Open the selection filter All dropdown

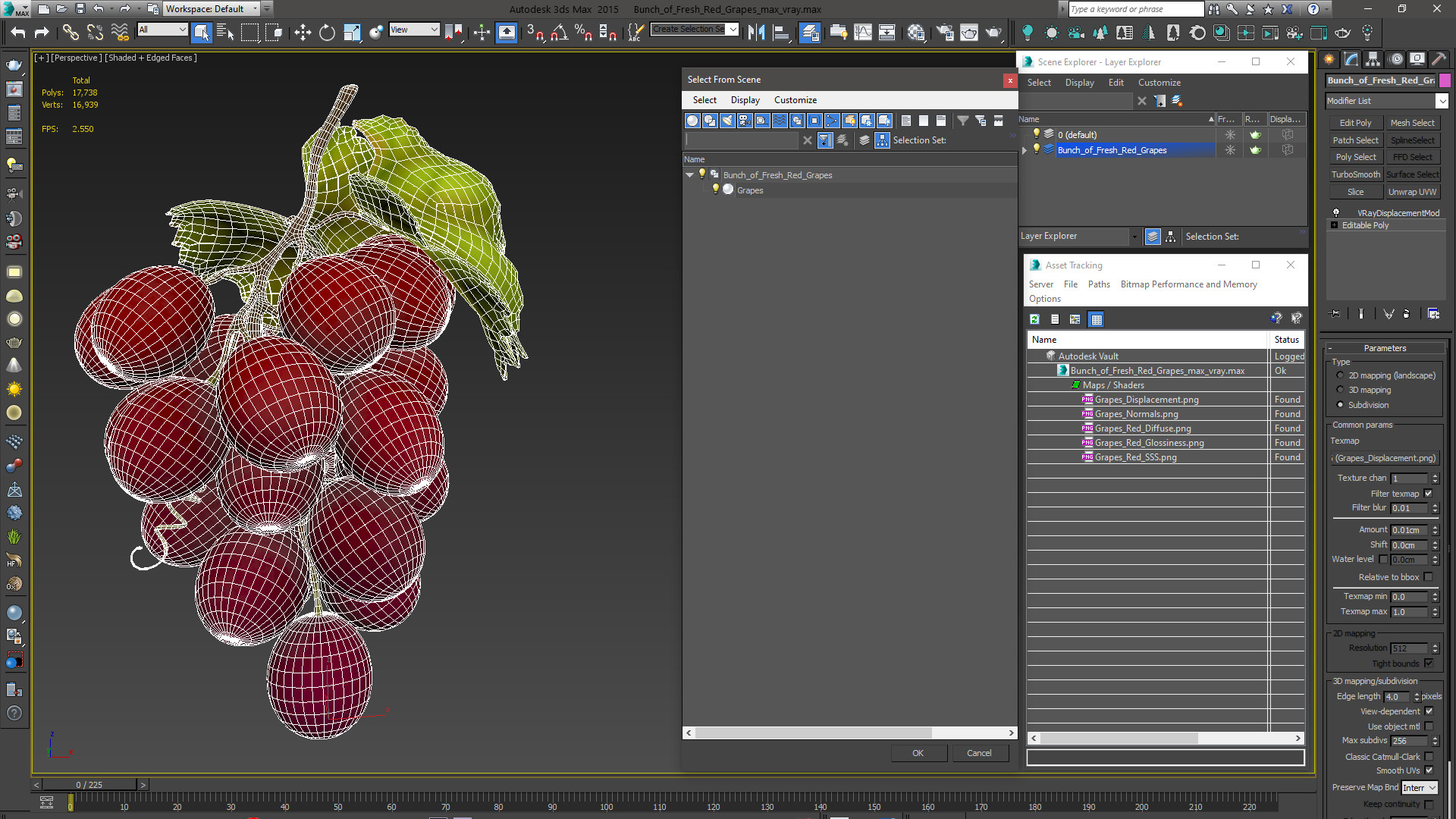click(x=162, y=30)
